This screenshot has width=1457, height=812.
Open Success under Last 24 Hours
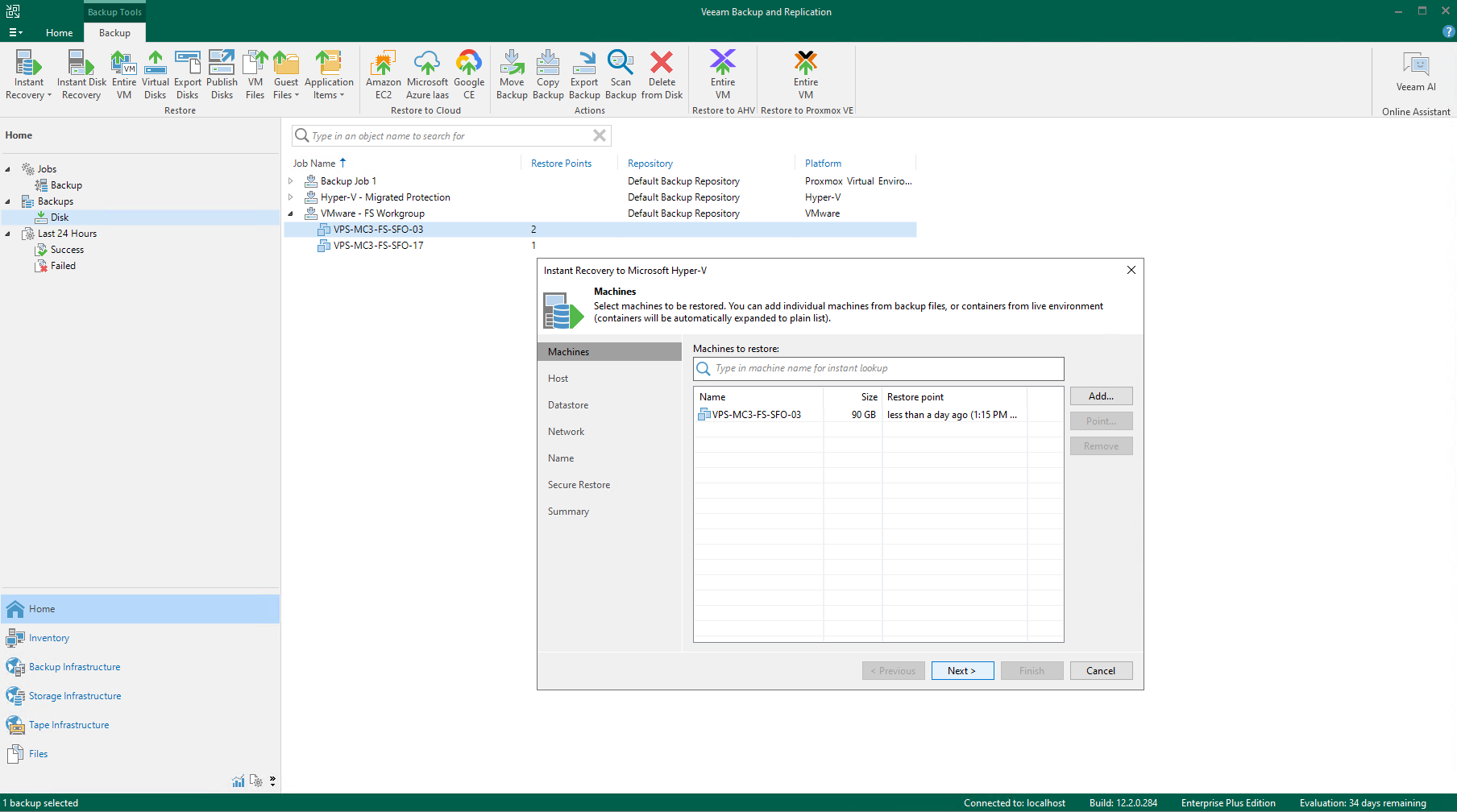[67, 250]
